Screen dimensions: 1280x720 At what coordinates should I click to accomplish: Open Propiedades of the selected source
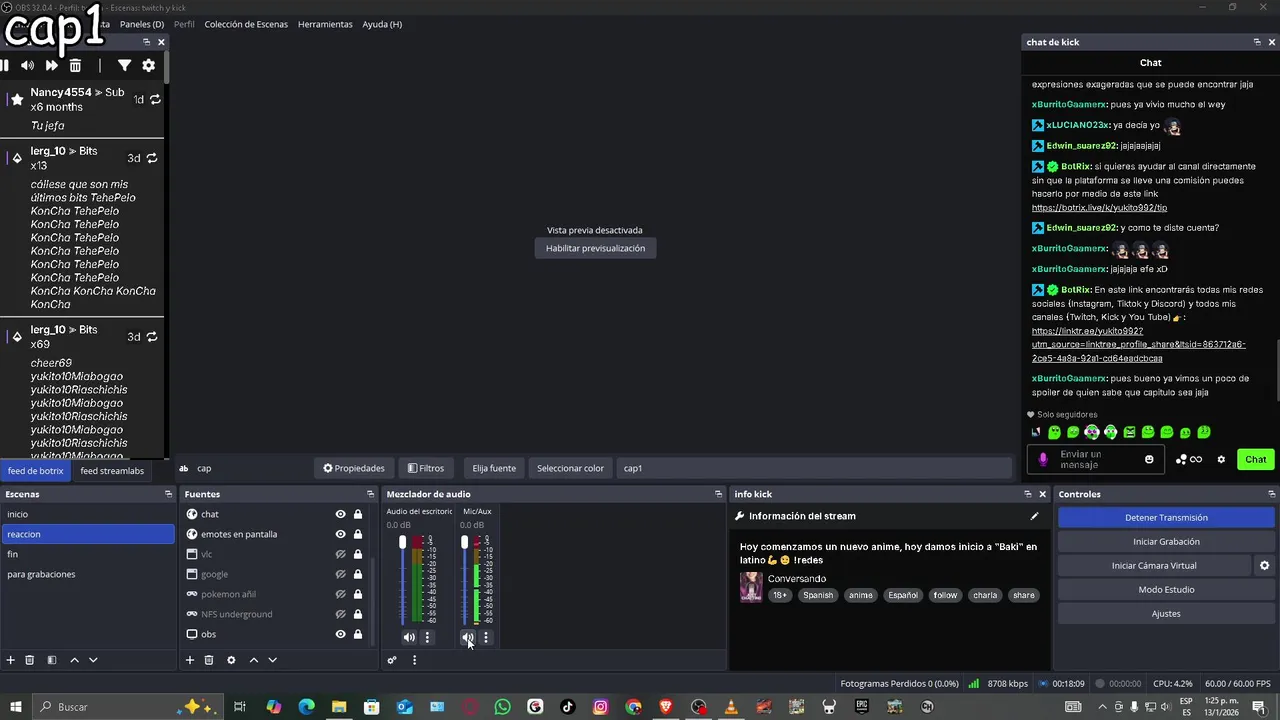pyautogui.click(x=354, y=468)
